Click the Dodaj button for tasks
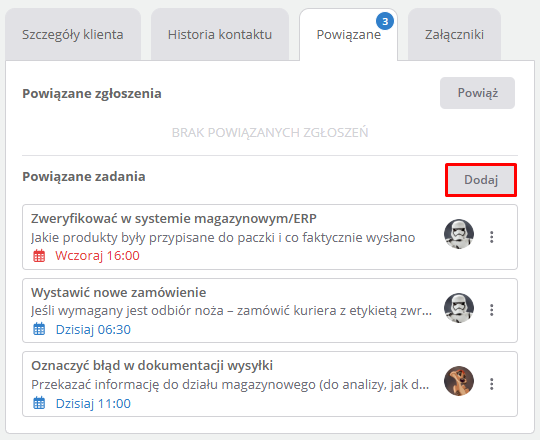The width and height of the screenshot is (540, 440). click(x=481, y=180)
